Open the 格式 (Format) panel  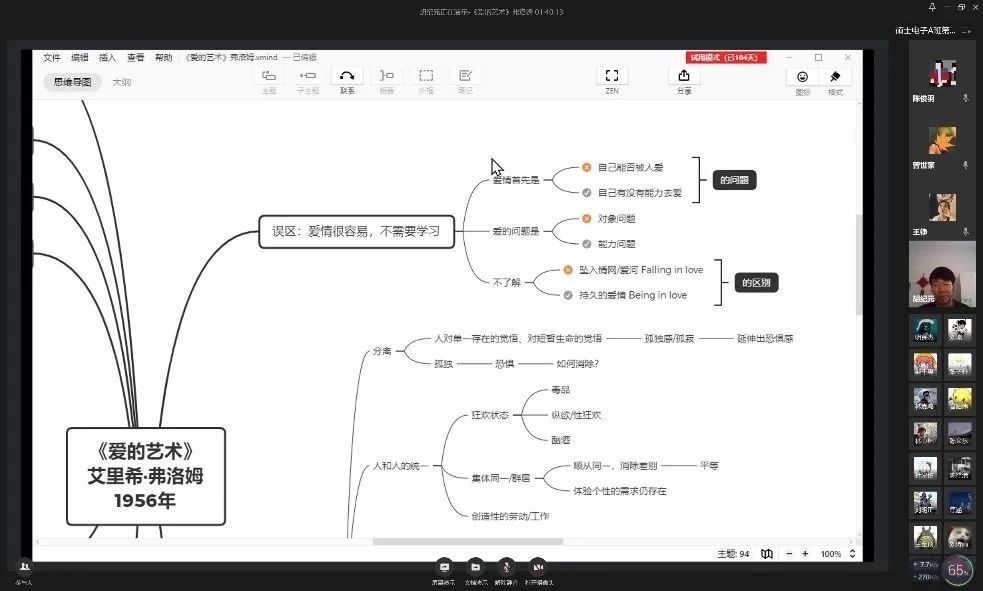click(835, 78)
